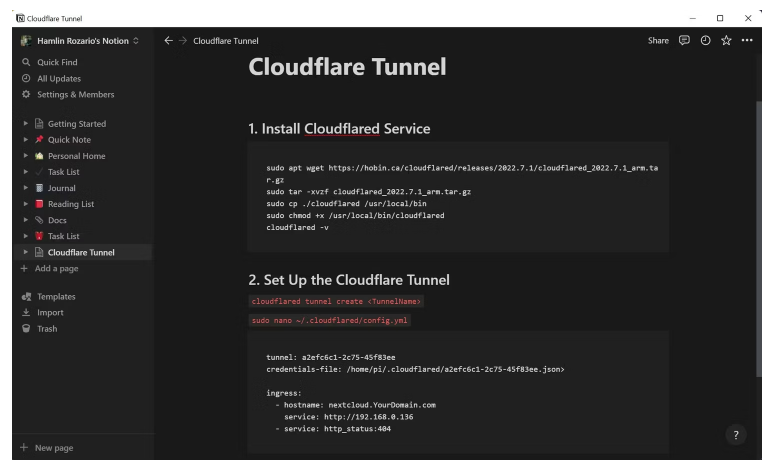Click the Notion app icon in title bar
Viewport: 770px width, 467px height.
pos(20,18)
